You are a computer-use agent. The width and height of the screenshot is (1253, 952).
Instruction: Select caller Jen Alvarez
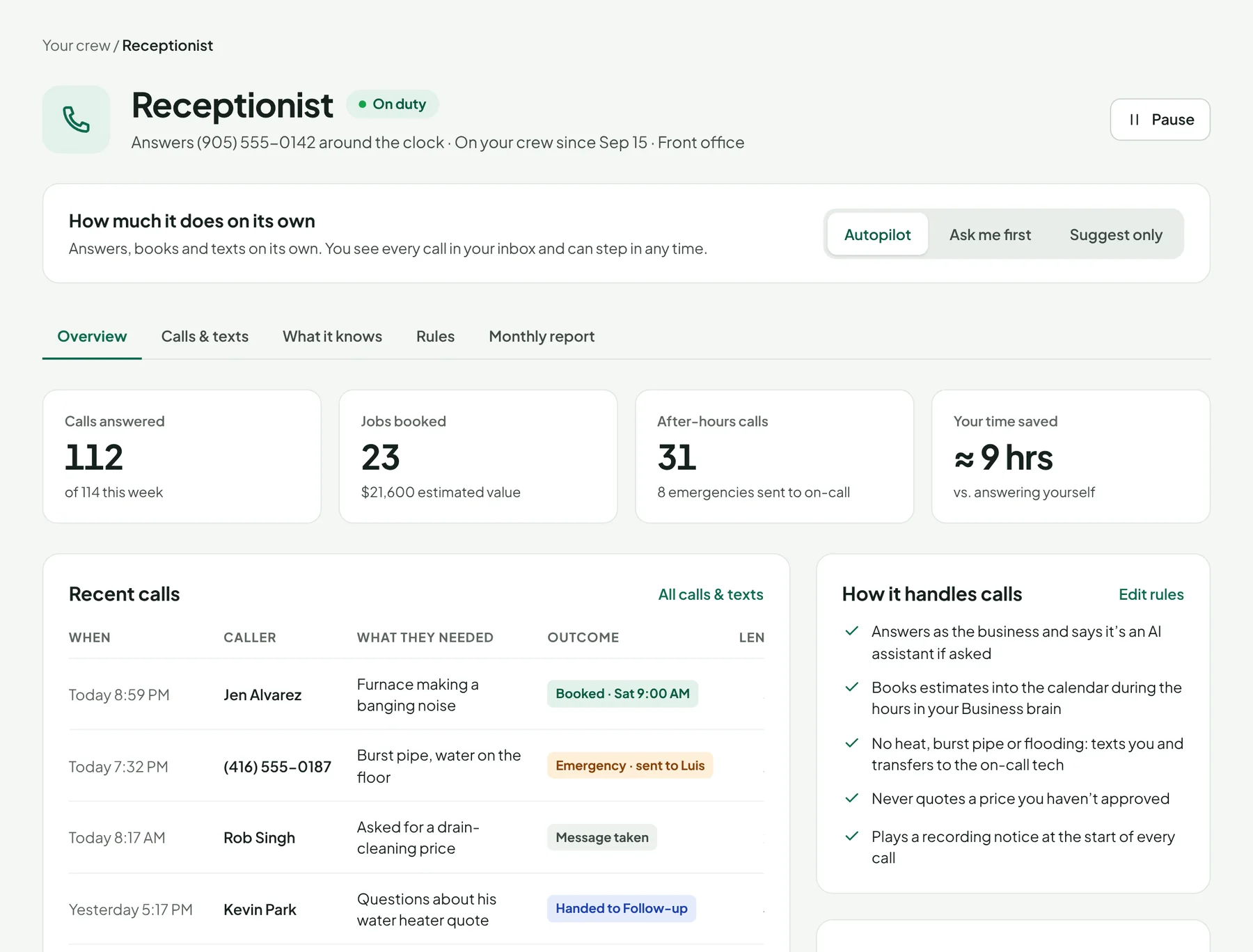[x=262, y=695]
